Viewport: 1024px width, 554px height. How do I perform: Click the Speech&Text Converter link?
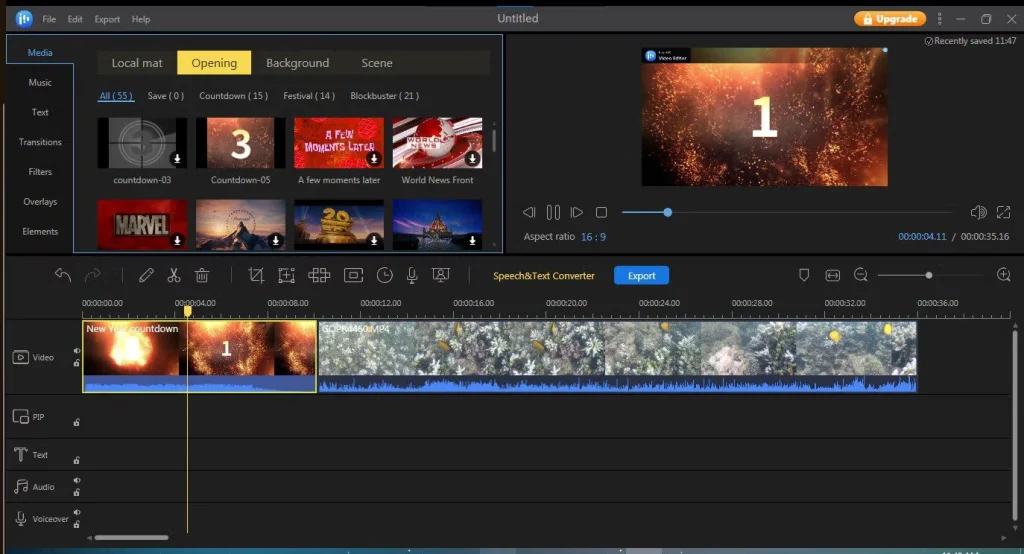coord(544,276)
